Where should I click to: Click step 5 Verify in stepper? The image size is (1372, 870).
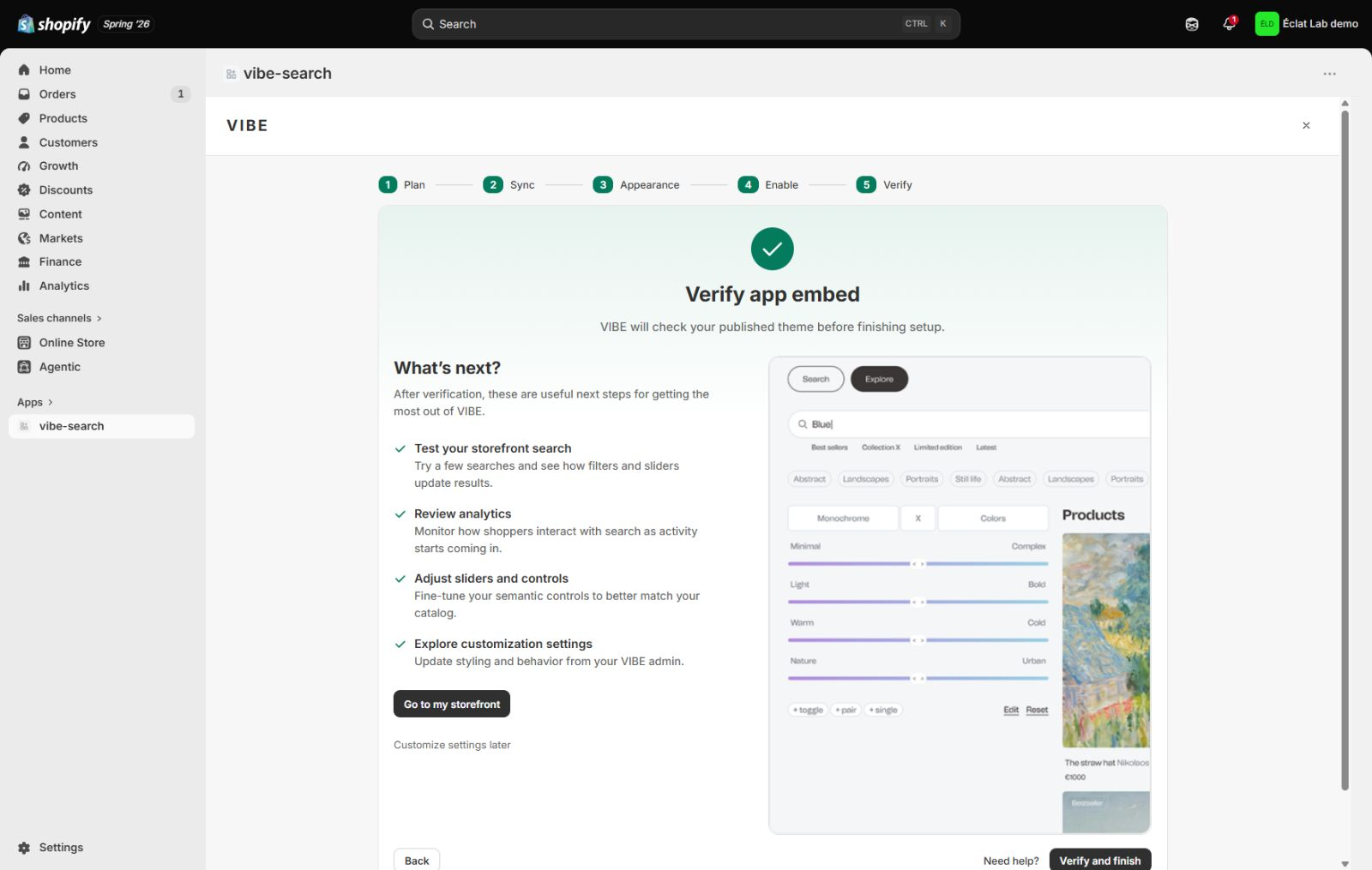click(x=884, y=184)
